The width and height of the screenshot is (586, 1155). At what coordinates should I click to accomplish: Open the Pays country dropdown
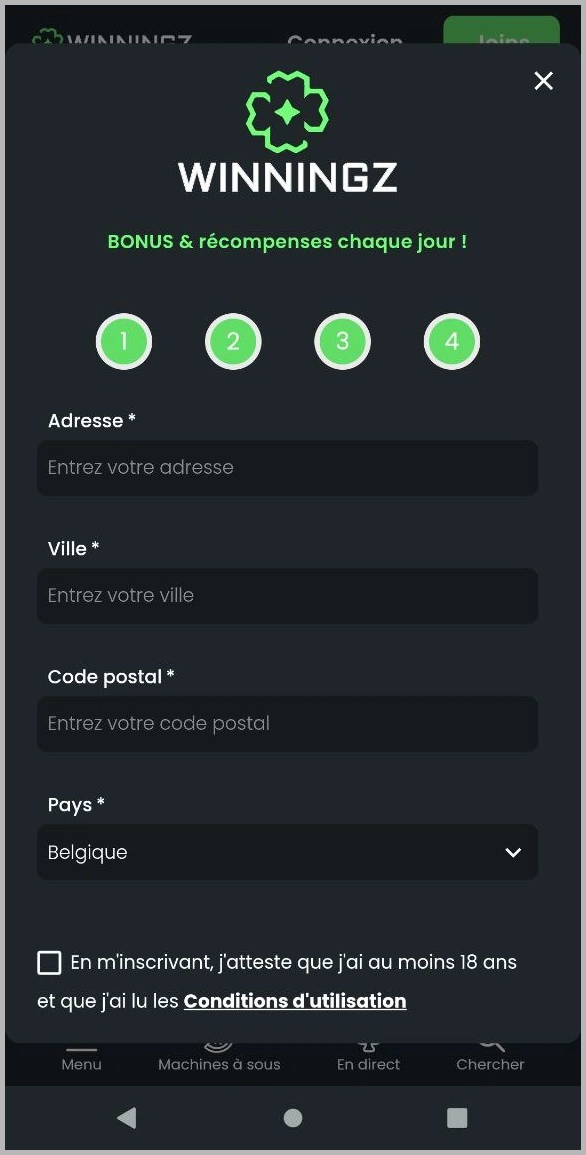(x=287, y=852)
